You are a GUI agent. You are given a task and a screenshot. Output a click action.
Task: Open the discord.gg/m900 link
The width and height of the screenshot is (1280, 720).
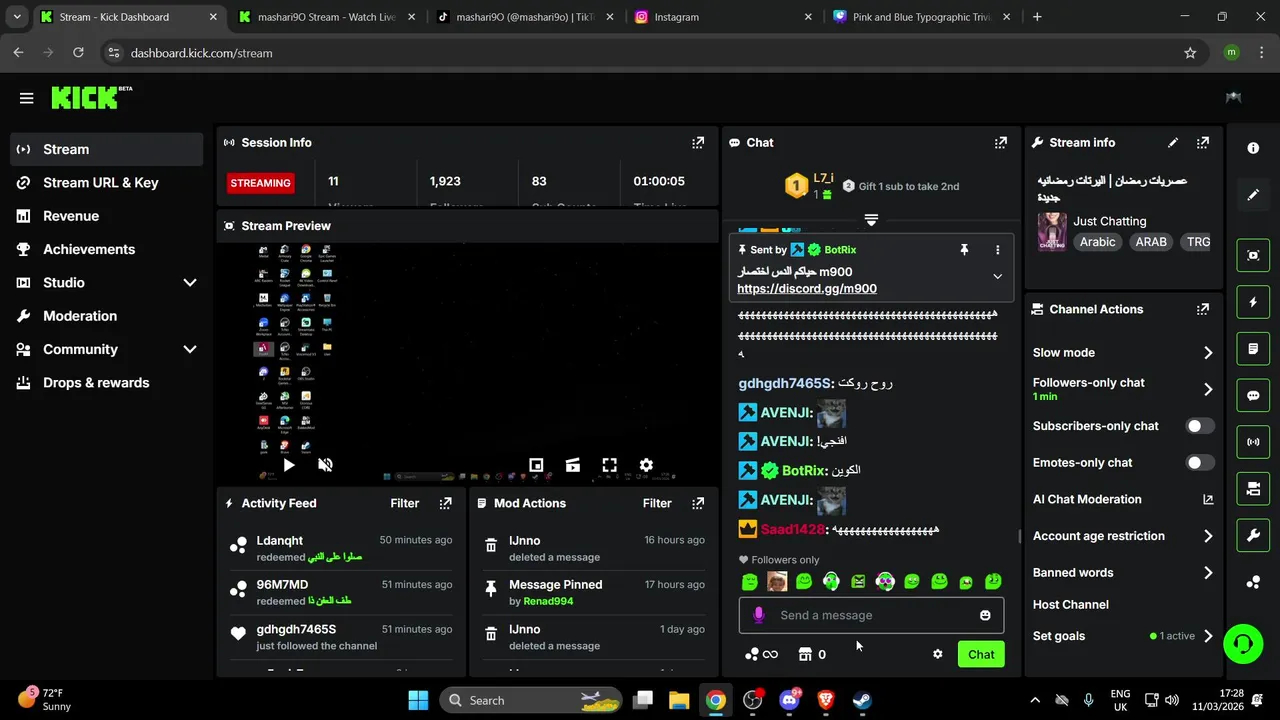click(x=807, y=289)
